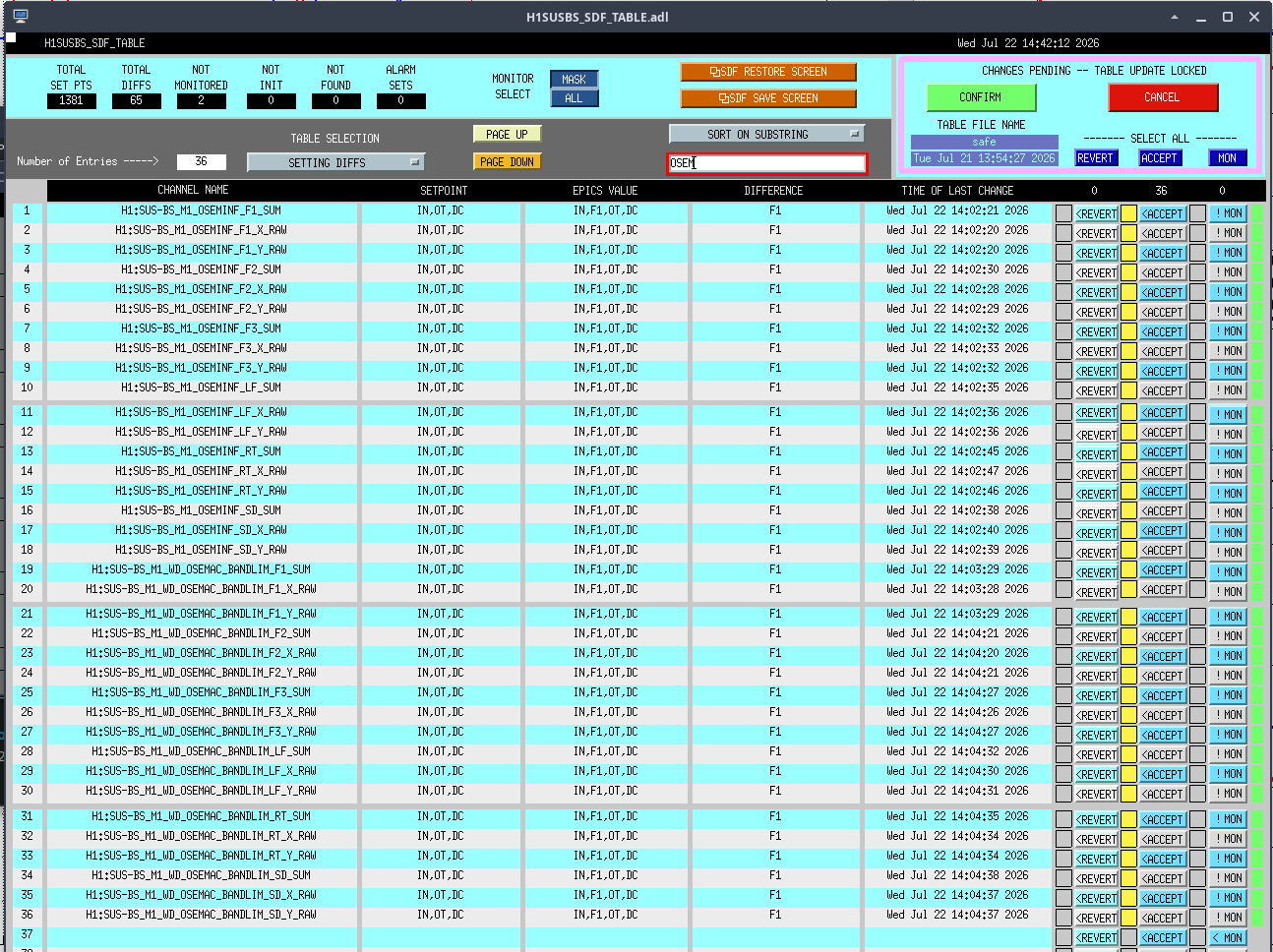The width and height of the screenshot is (1273, 952).
Task: Click the shade window arrow in the title bar
Action: (1174, 17)
